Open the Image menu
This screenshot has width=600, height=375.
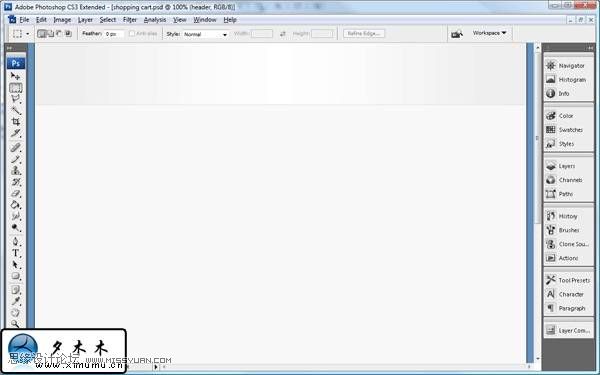pyautogui.click(x=62, y=20)
